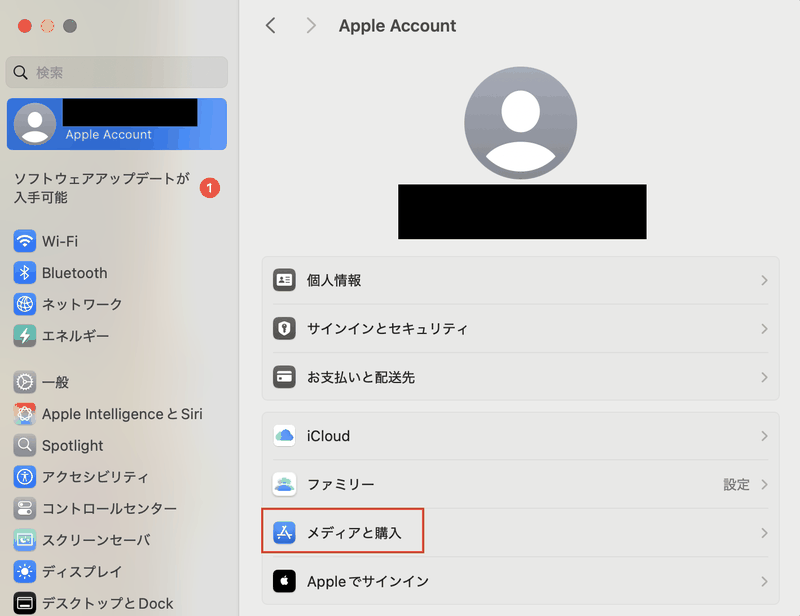Expand サインインとセキュリティ row chevron

764,329
